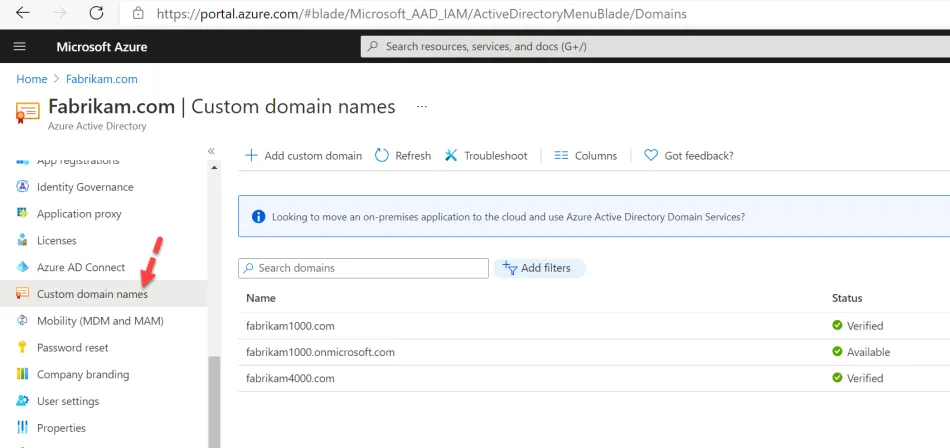
Task: Expand more options ellipsis beside page title
Action: [x=422, y=106]
